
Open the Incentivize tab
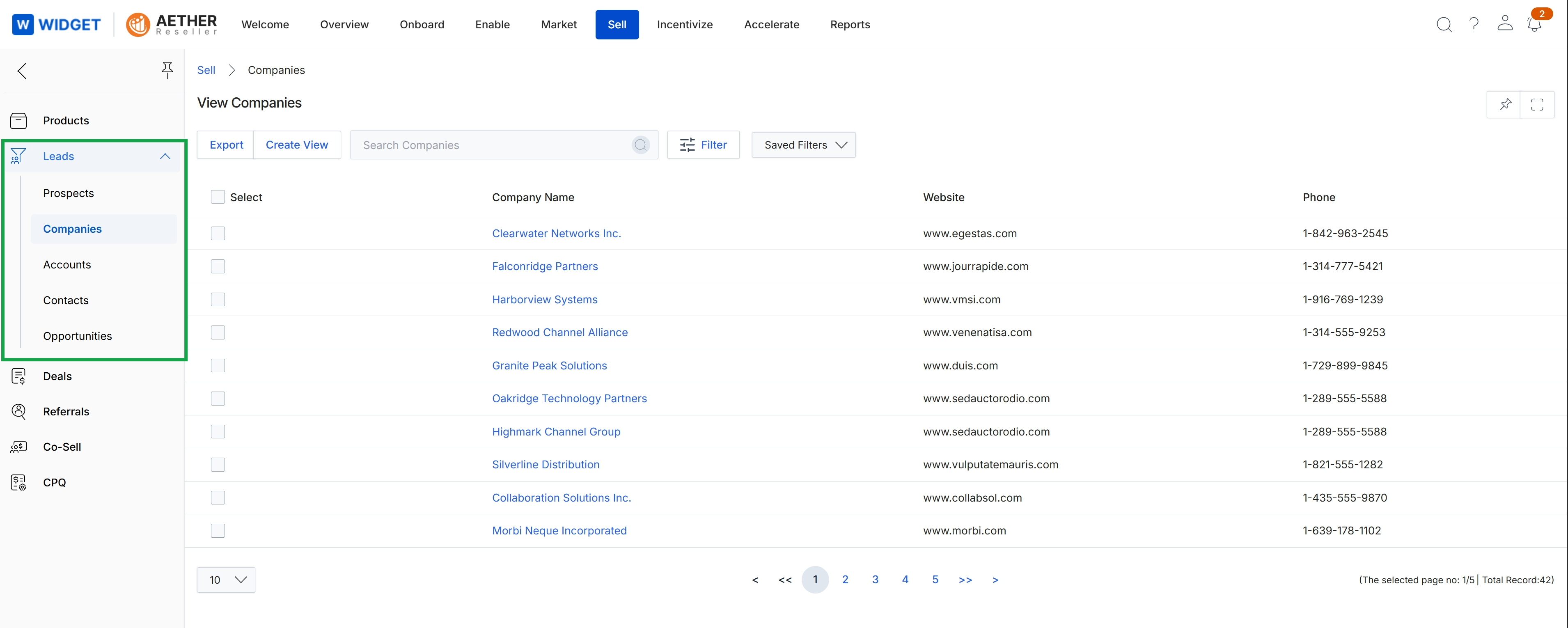pyautogui.click(x=685, y=24)
